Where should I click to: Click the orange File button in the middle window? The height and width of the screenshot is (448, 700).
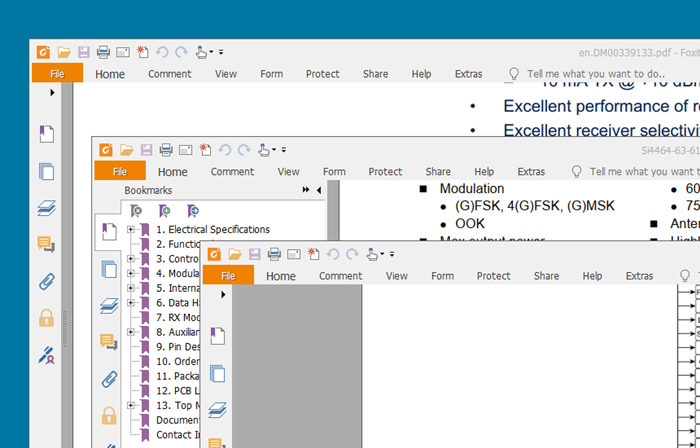pos(113,172)
